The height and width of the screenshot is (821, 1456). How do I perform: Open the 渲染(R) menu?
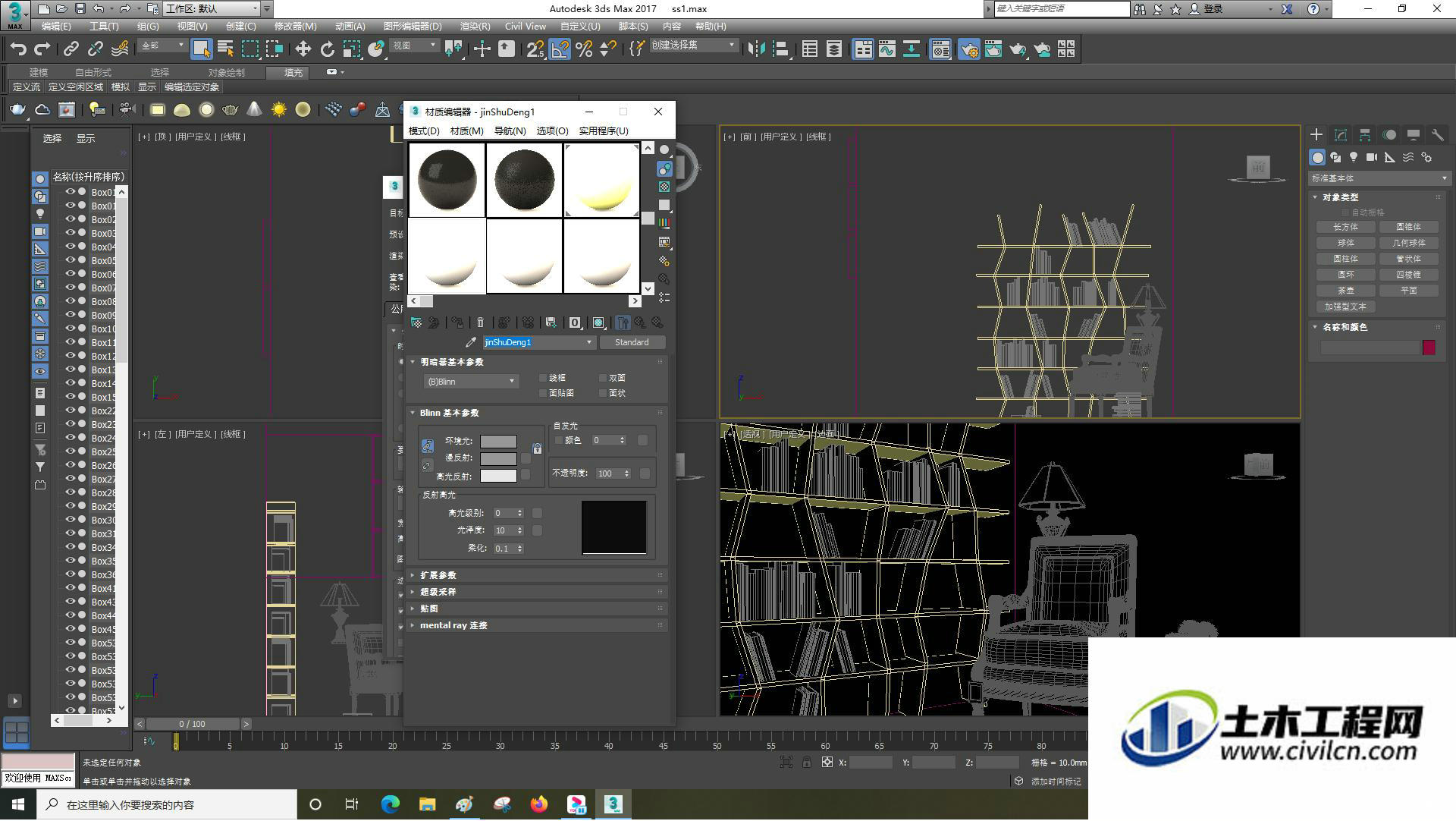pyautogui.click(x=475, y=26)
